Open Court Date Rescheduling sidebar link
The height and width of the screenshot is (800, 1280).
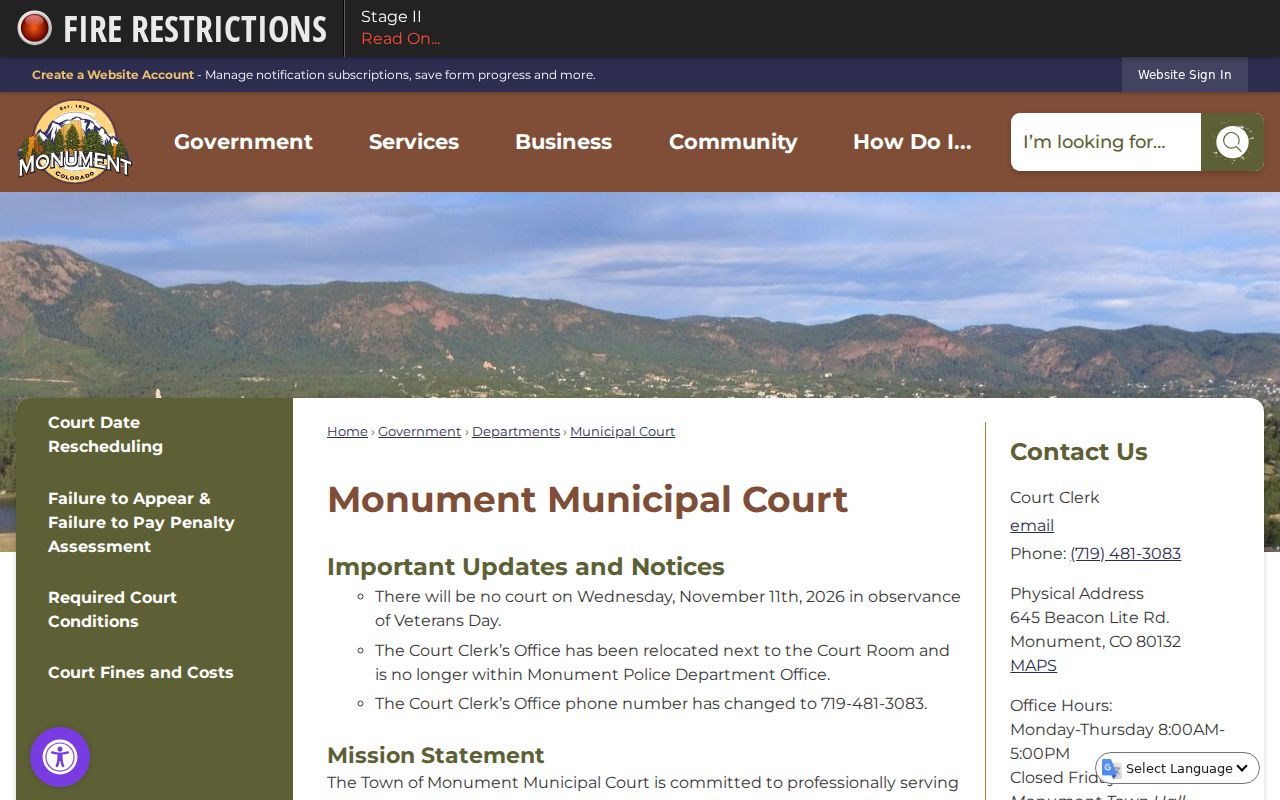point(105,435)
